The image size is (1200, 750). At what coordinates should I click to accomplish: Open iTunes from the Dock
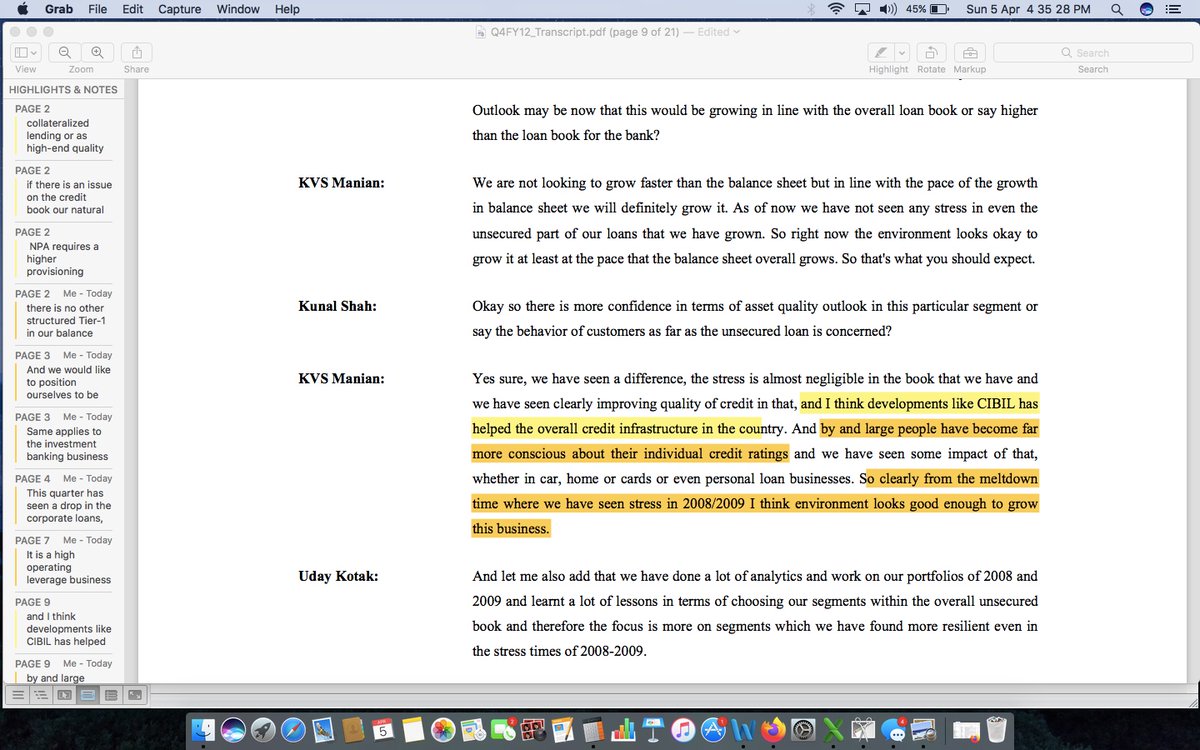683,729
